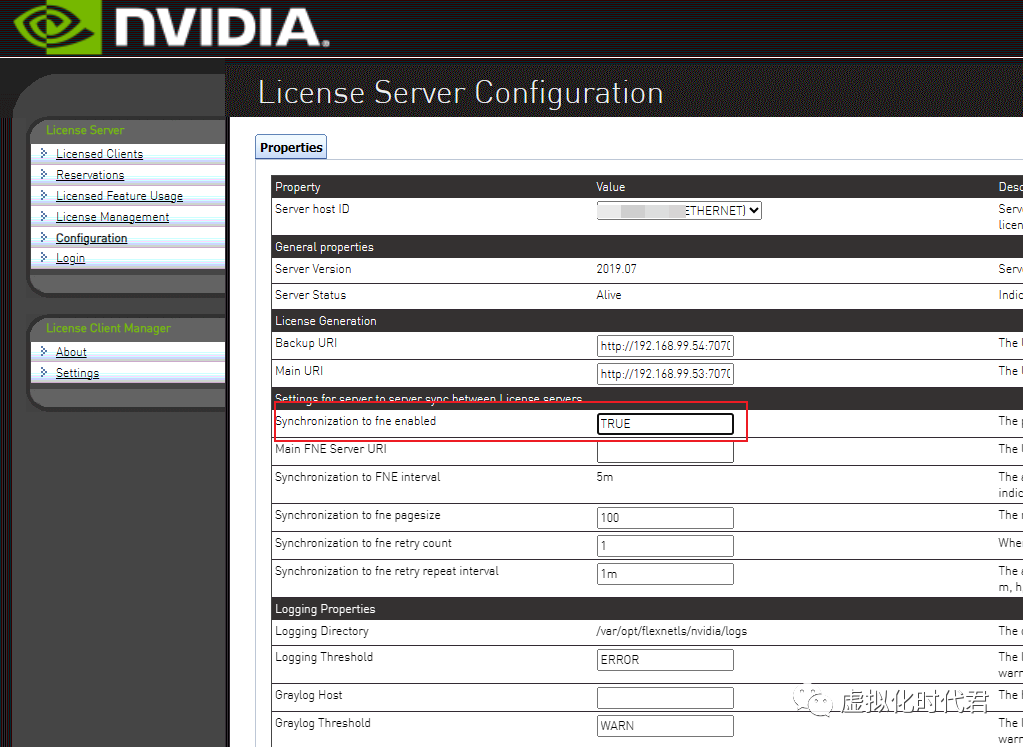Image resolution: width=1023 pixels, height=747 pixels.
Task: Click the Logging Threshold input field
Action: coord(665,660)
